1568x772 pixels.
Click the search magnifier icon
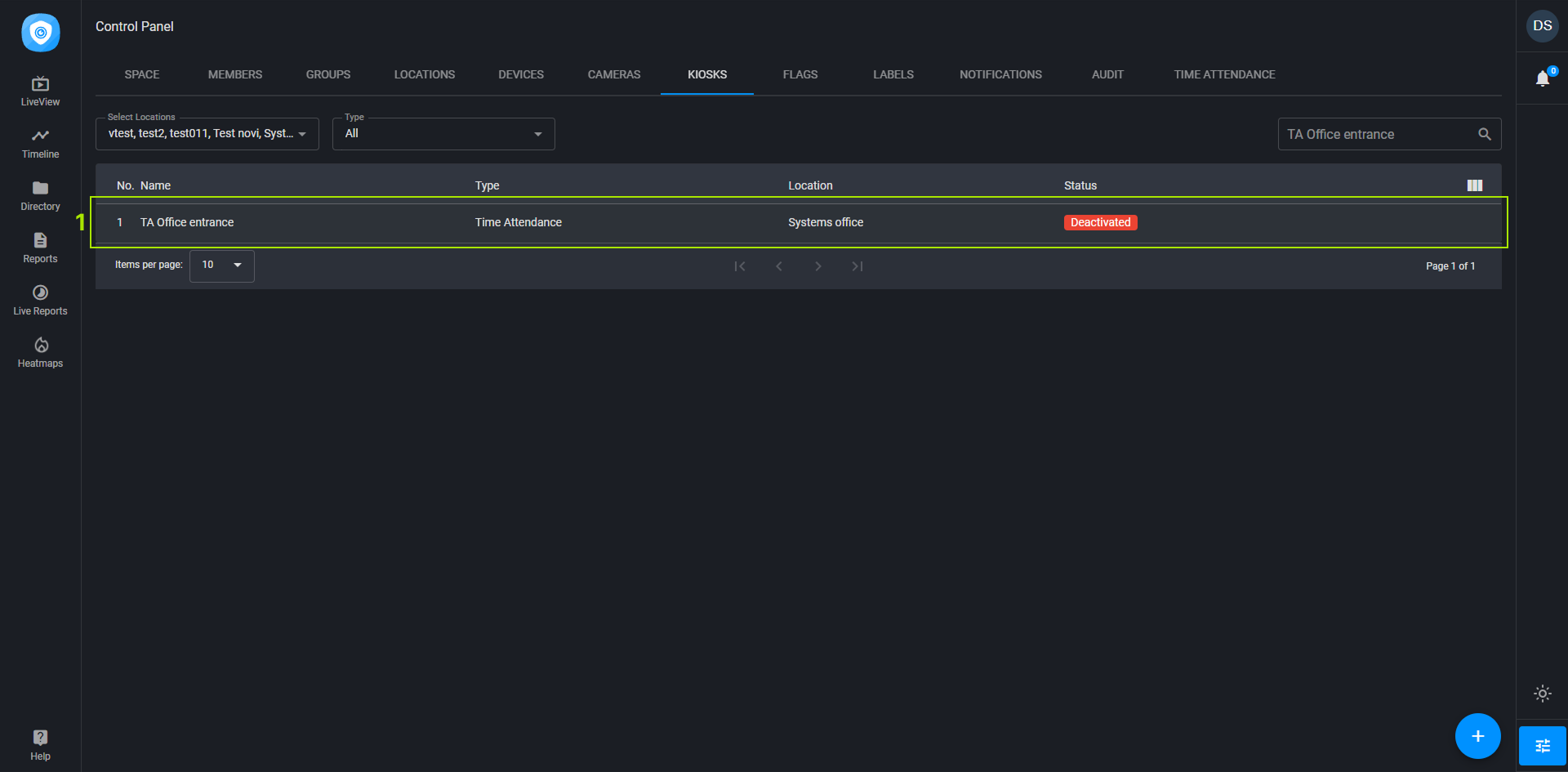[x=1484, y=134]
